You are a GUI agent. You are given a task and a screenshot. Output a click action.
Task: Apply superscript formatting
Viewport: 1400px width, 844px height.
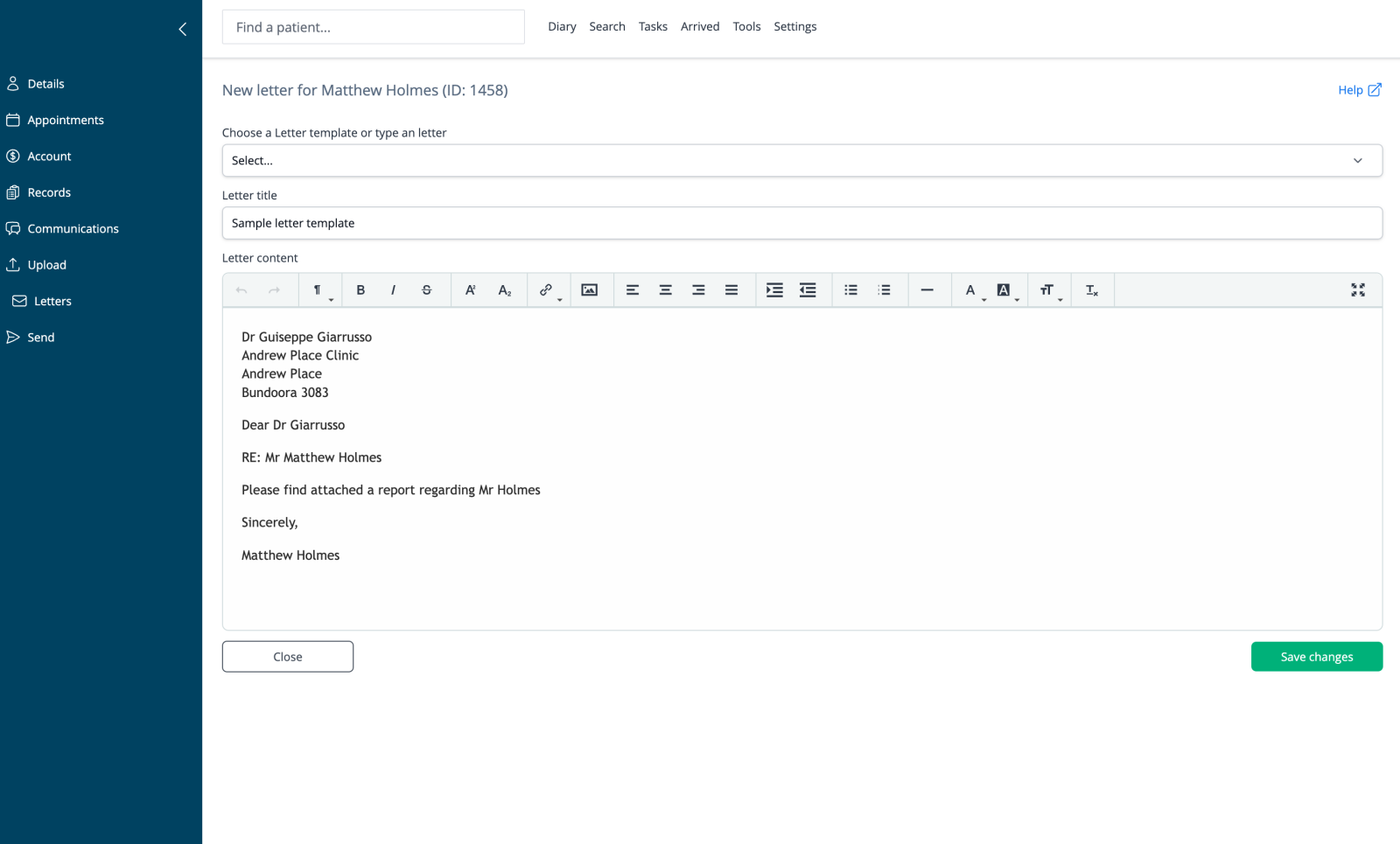point(471,290)
